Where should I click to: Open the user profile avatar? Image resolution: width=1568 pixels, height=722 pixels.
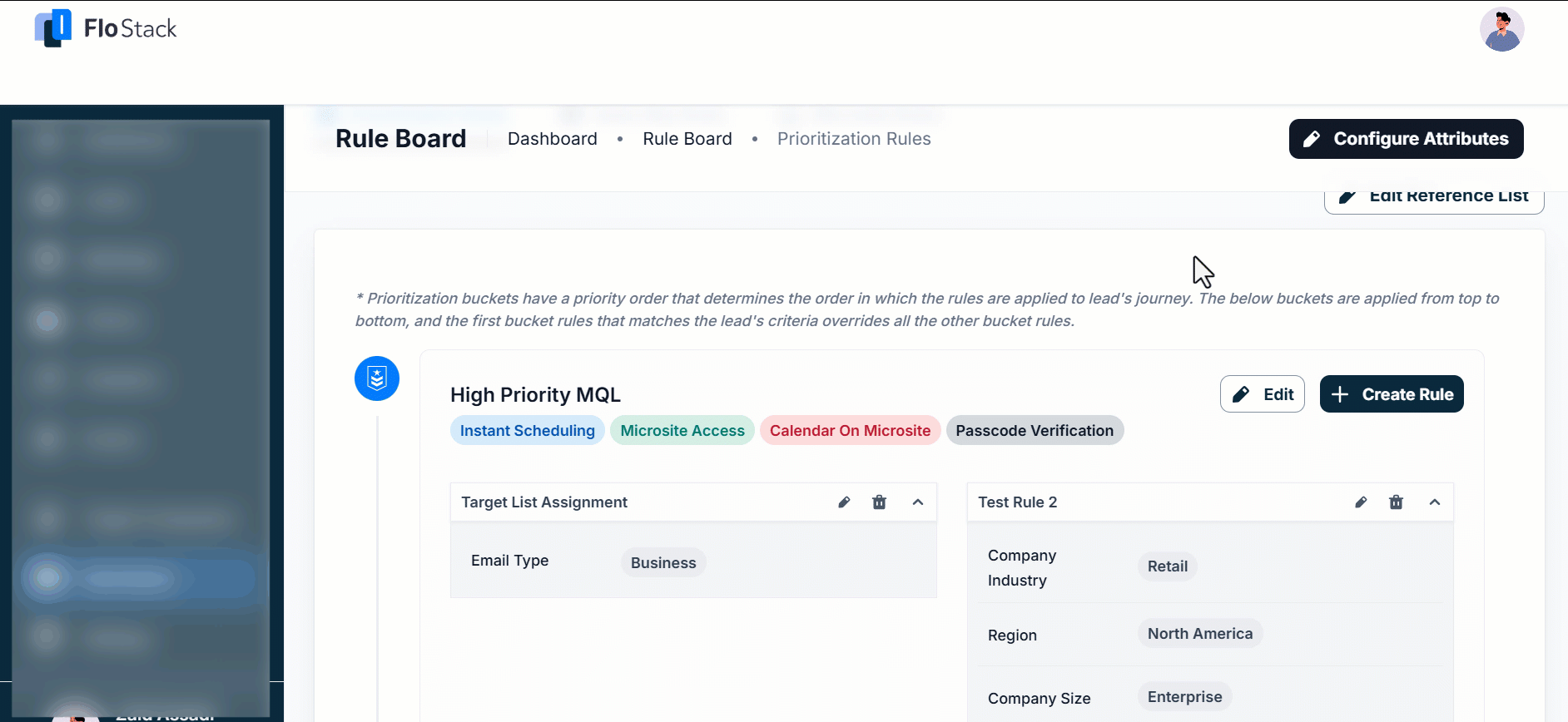click(x=1501, y=30)
